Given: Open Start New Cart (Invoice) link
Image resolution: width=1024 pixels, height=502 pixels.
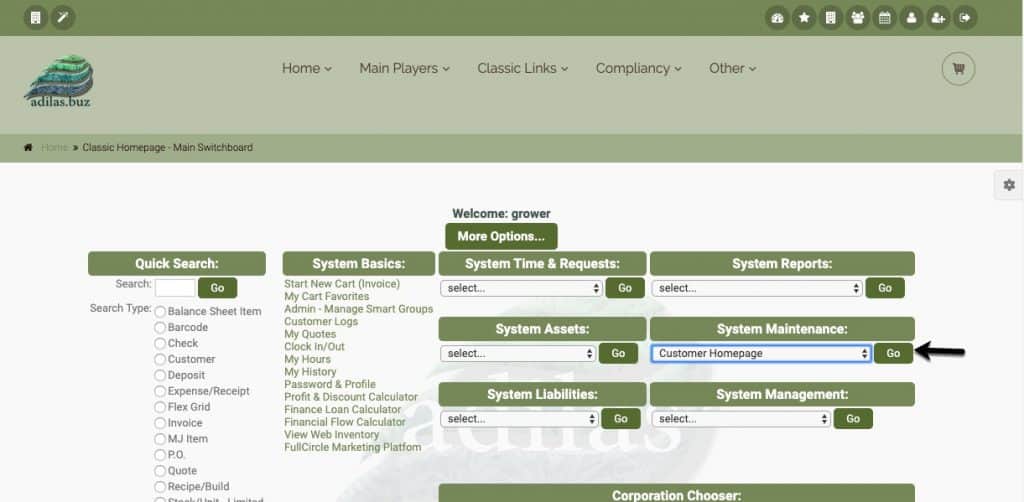Looking at the screenshot, I should pos(342,284).
